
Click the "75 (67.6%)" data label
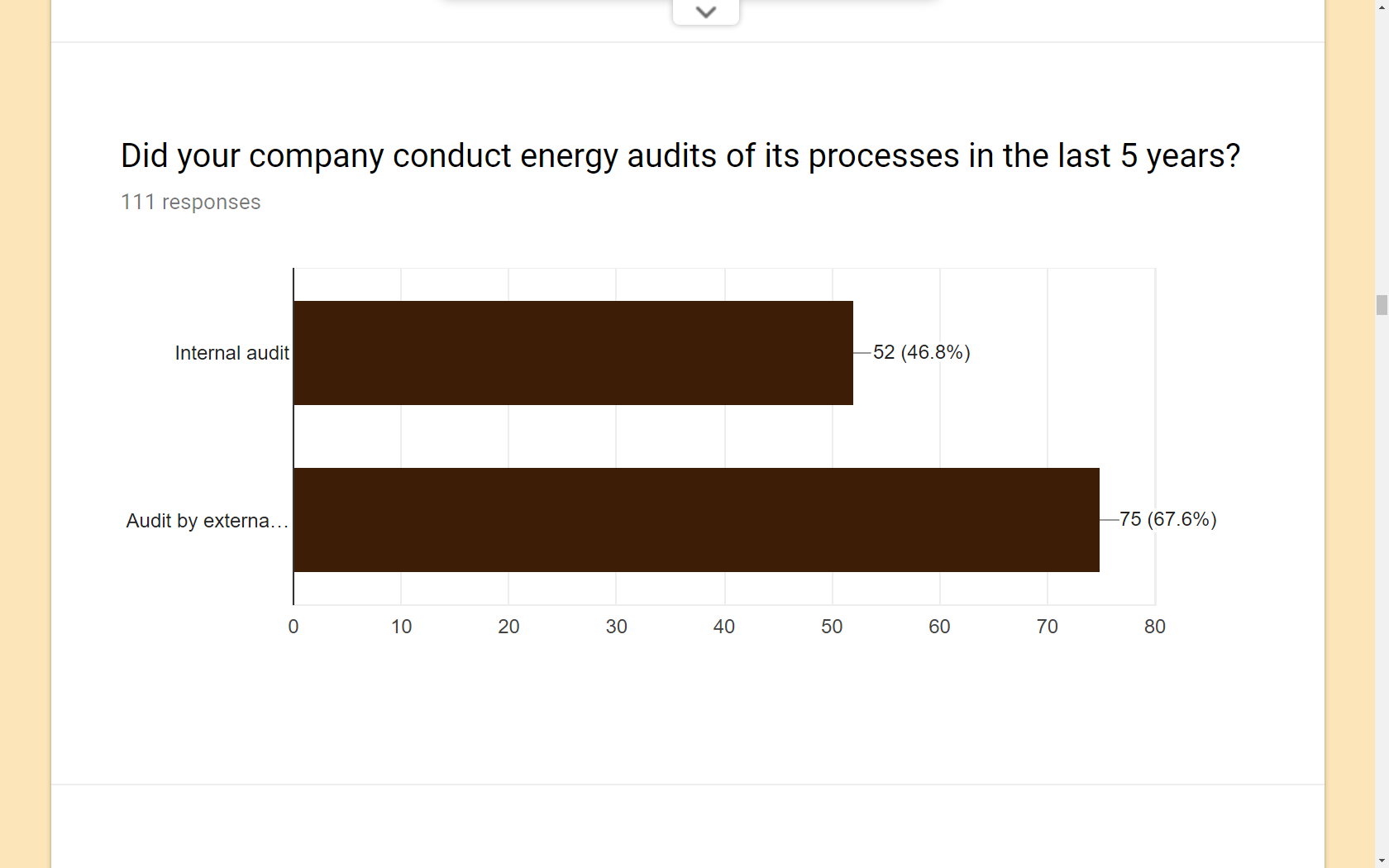click(x=1167, y=519)
